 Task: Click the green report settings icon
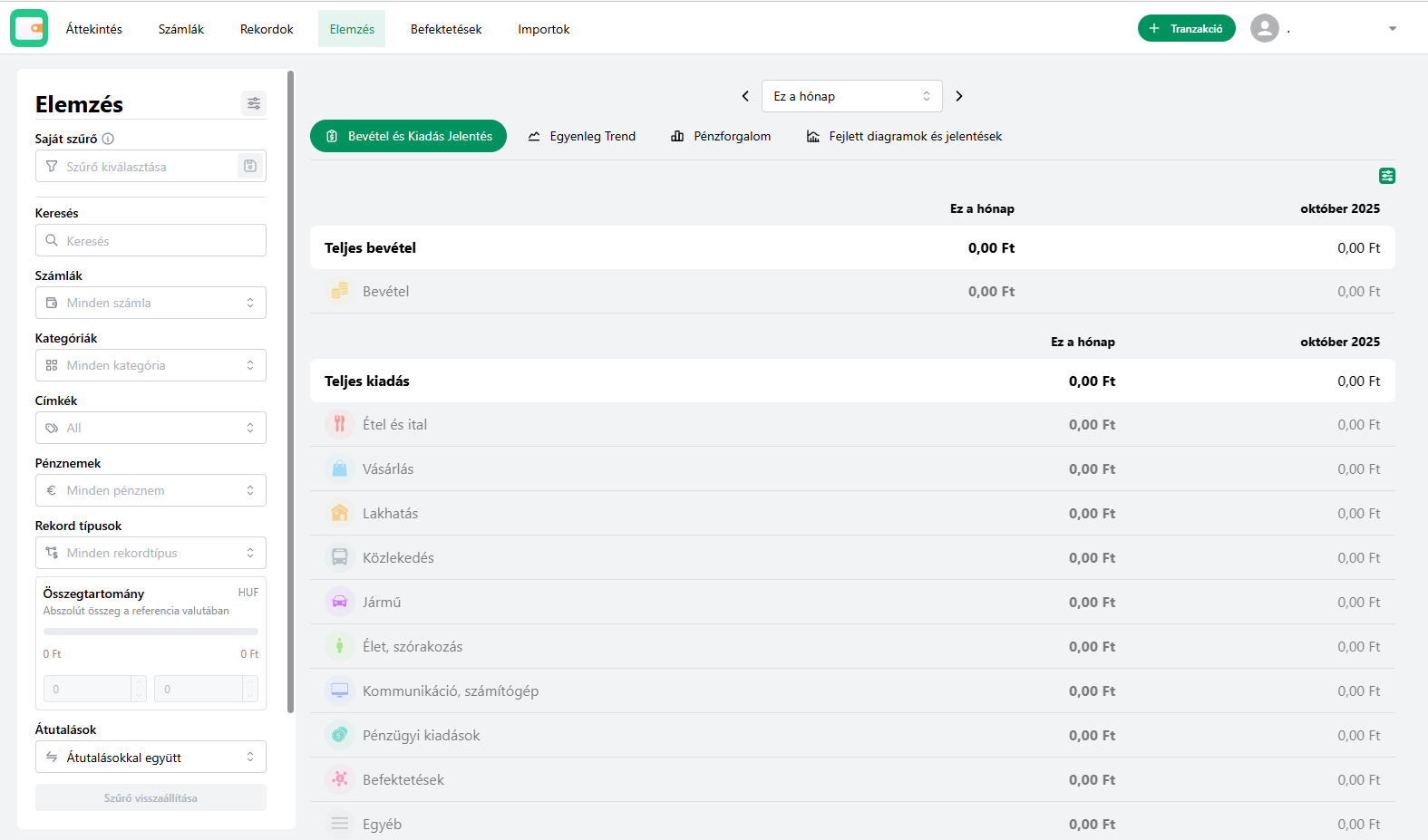tap(1386, 176)
